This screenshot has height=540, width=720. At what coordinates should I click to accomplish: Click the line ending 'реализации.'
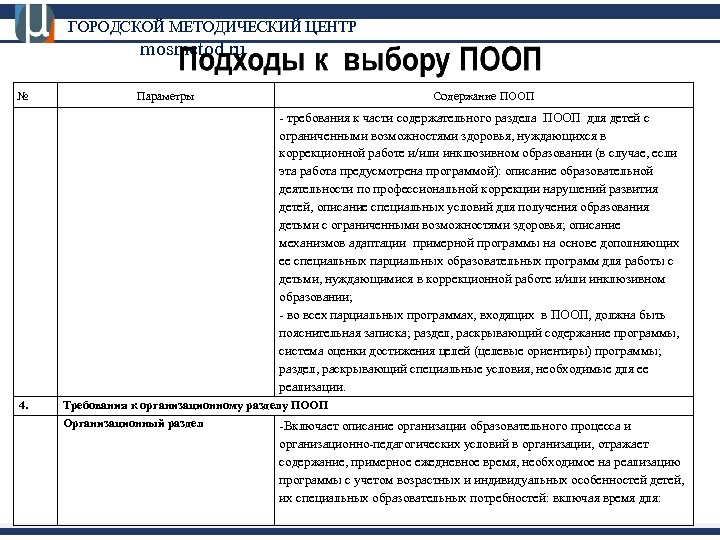(312, 387)
